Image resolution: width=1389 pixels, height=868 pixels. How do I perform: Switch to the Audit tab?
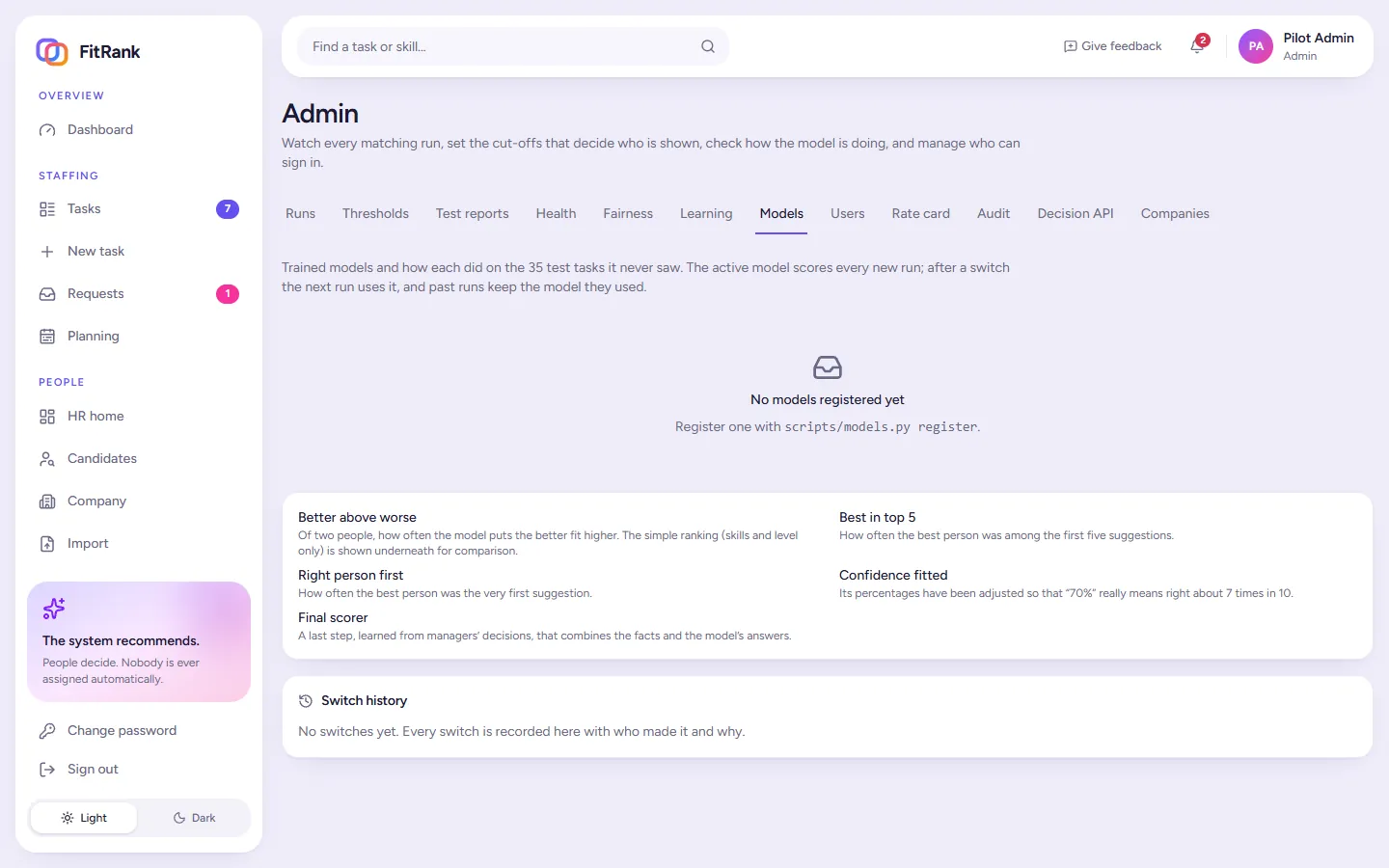pyautogui.click(x=994, y=214)
